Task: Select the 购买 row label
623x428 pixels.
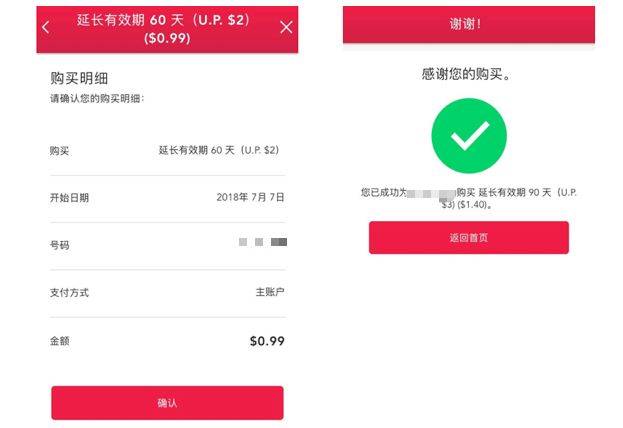Action: (x=59, y=150)
